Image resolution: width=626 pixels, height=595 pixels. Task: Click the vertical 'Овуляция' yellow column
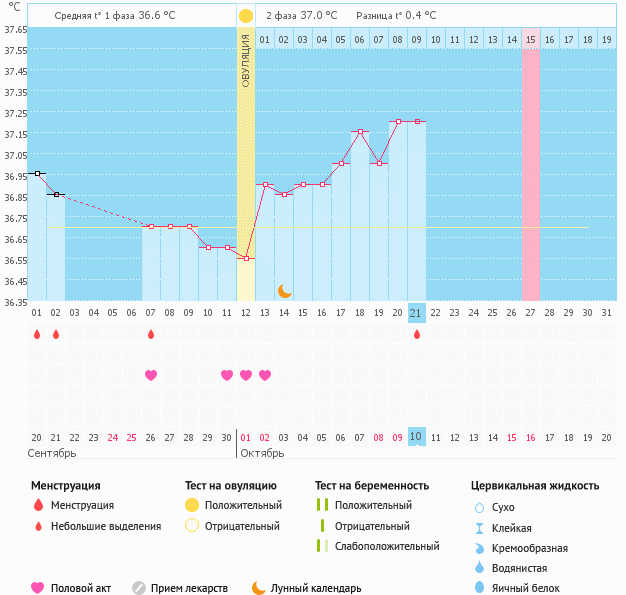(x=246, y=150)
